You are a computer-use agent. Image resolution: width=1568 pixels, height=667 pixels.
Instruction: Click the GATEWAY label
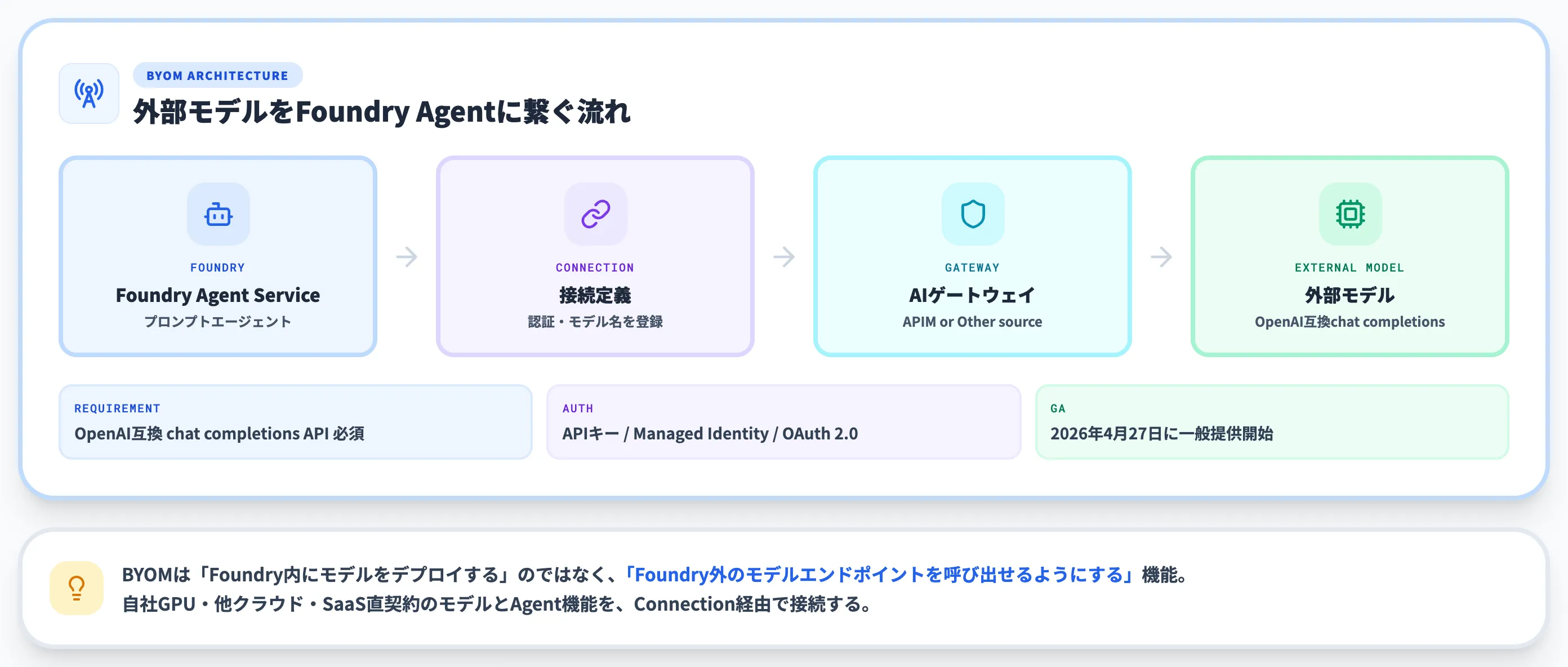(x=973, y=268)
